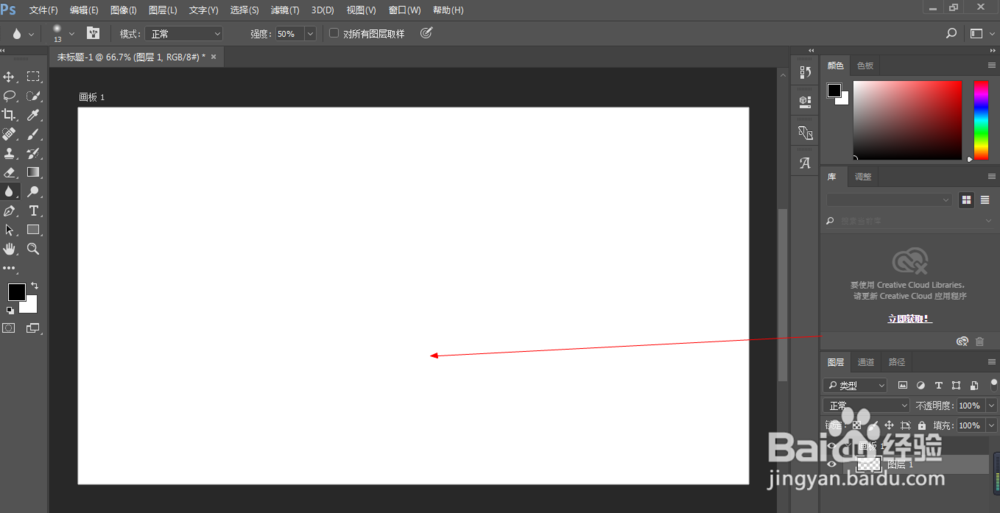Image resolution: width=1000 pixels, height=513 pixels.
Task: Switch library to list view
Action: [985, 200]
